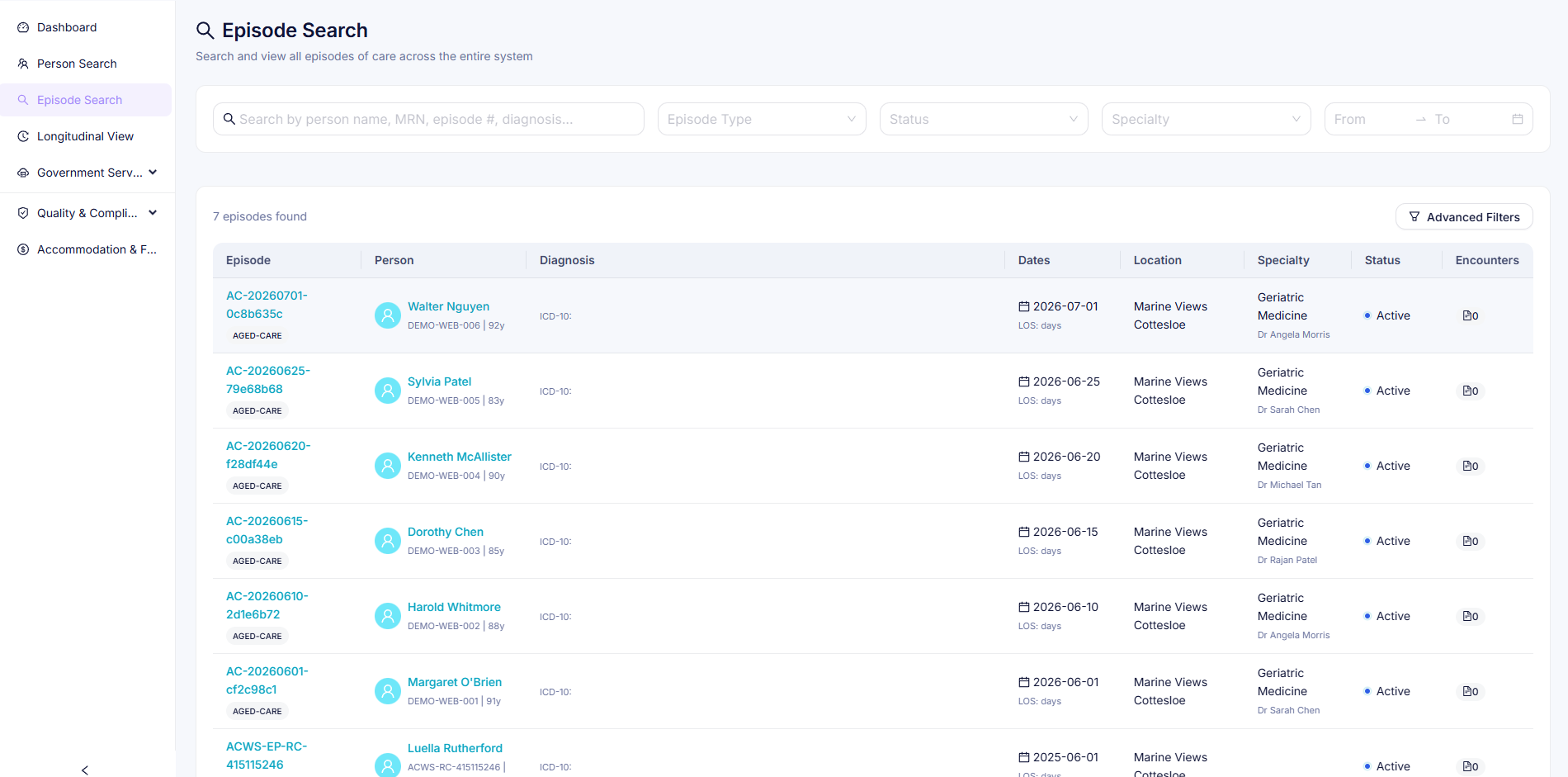This screenshot has width=1568, height=777.
Task: Click encounters count in Kenneth McAllister row
Action: point(1471,466)
